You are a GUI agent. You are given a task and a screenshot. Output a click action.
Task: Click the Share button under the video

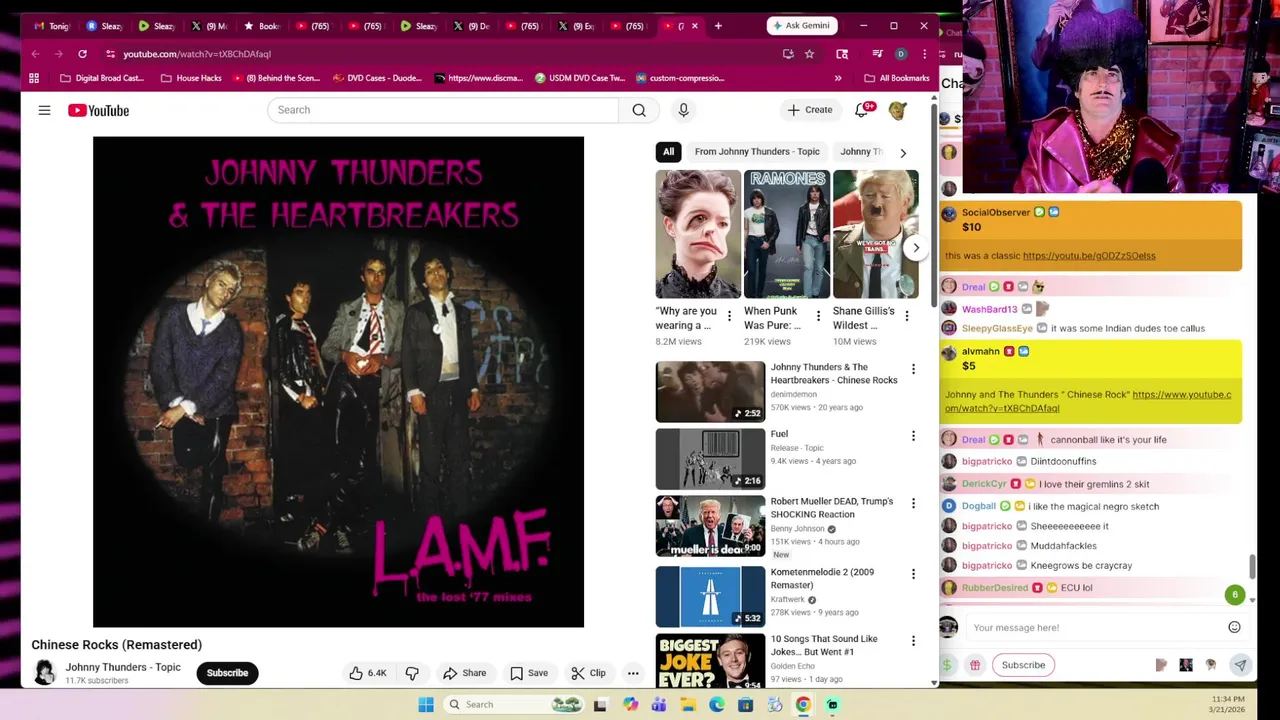[465, 673]
